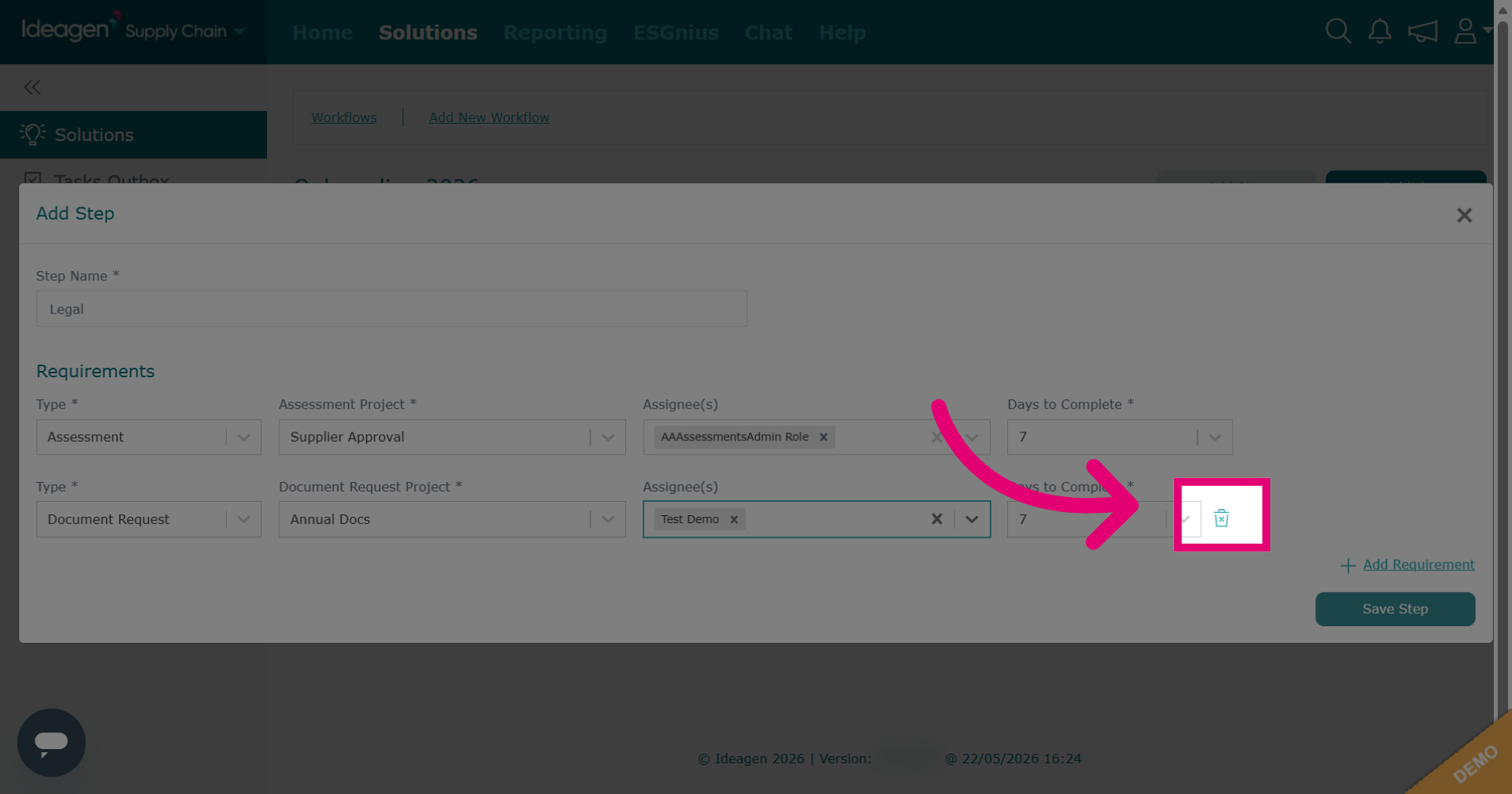Open the AAAssessmentsAdmin Role assignee dropdown arrow
The width and height of the screenshot is (1512, 794).
click(x=972, y=437)
